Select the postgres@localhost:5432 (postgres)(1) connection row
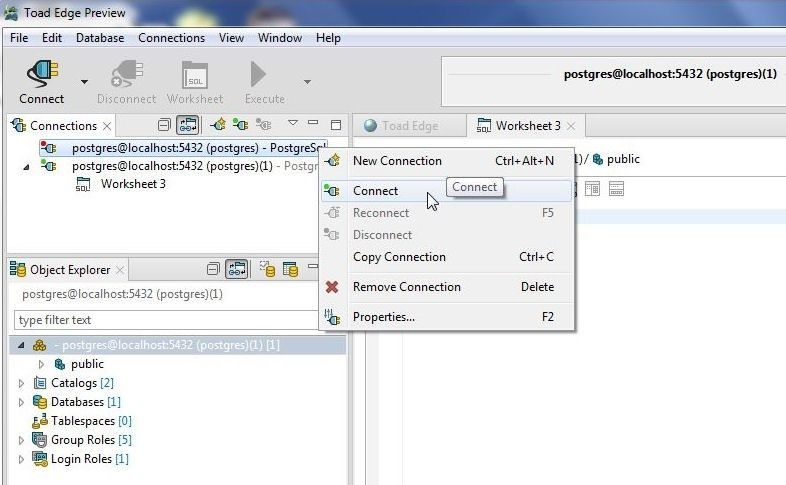Image resolution: width=786 pixels, height=485 pixels. 195,166
